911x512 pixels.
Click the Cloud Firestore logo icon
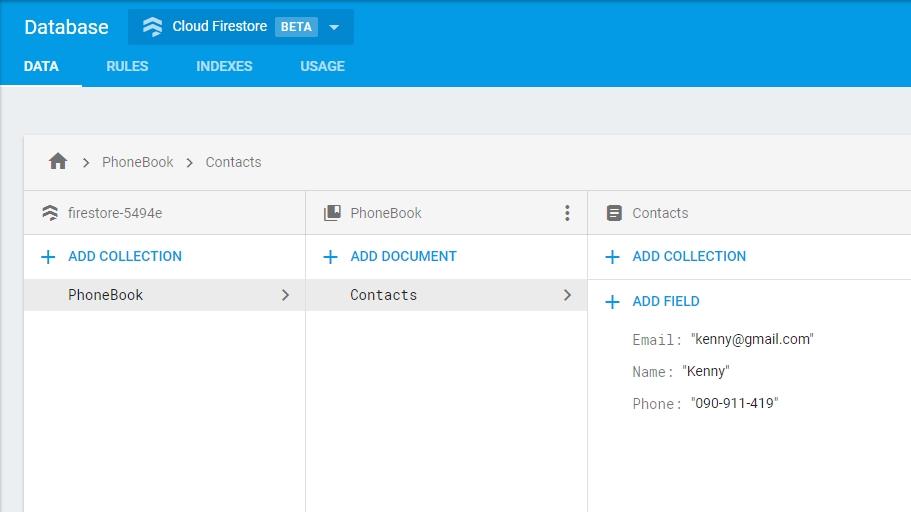pos(152,27)
